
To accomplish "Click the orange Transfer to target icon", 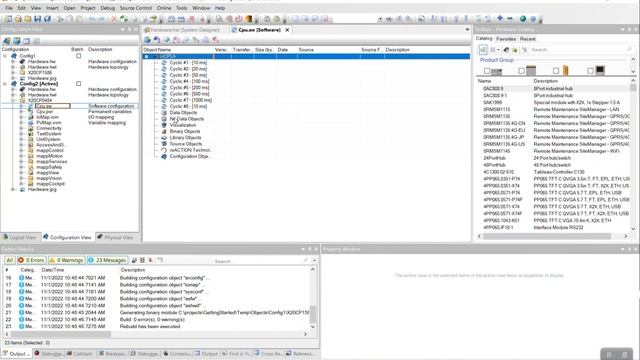I will click(249, 19).
